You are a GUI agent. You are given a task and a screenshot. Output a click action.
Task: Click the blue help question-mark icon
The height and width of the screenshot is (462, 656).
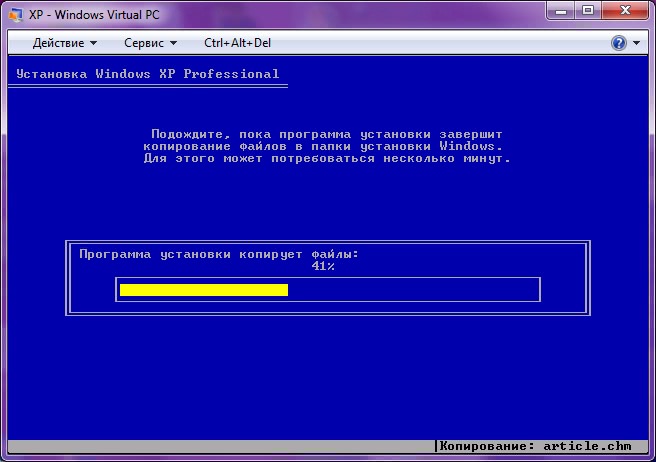pyautogui.click(x=619, y=43)
